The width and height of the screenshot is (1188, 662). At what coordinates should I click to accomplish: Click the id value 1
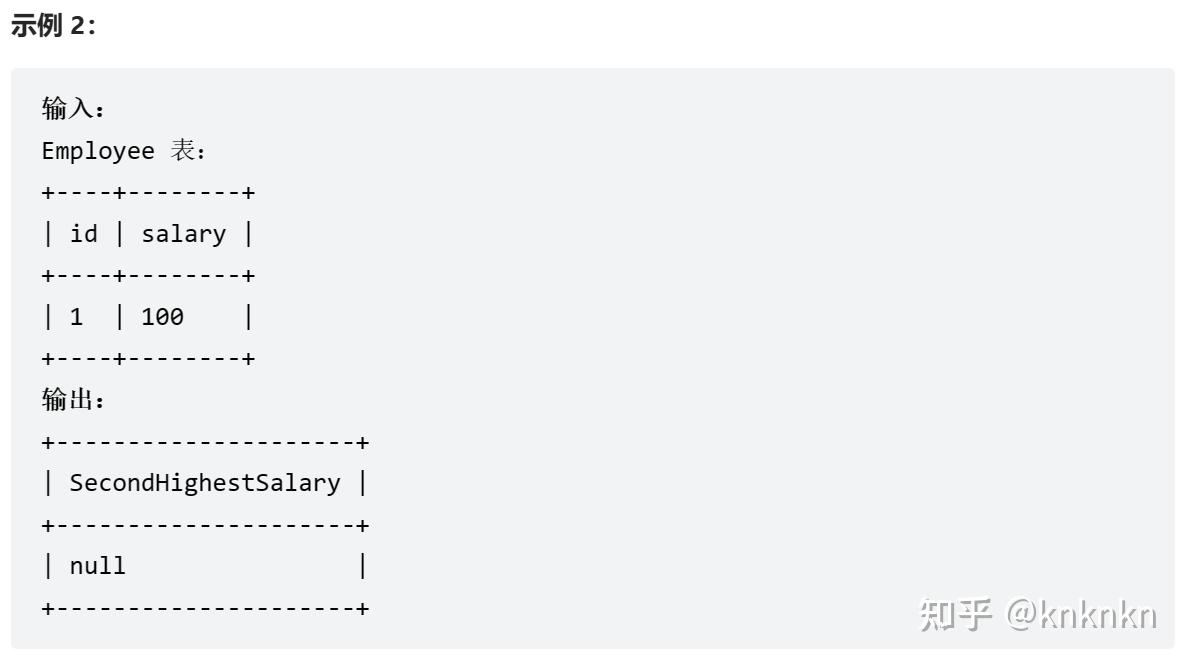point(76,317)
